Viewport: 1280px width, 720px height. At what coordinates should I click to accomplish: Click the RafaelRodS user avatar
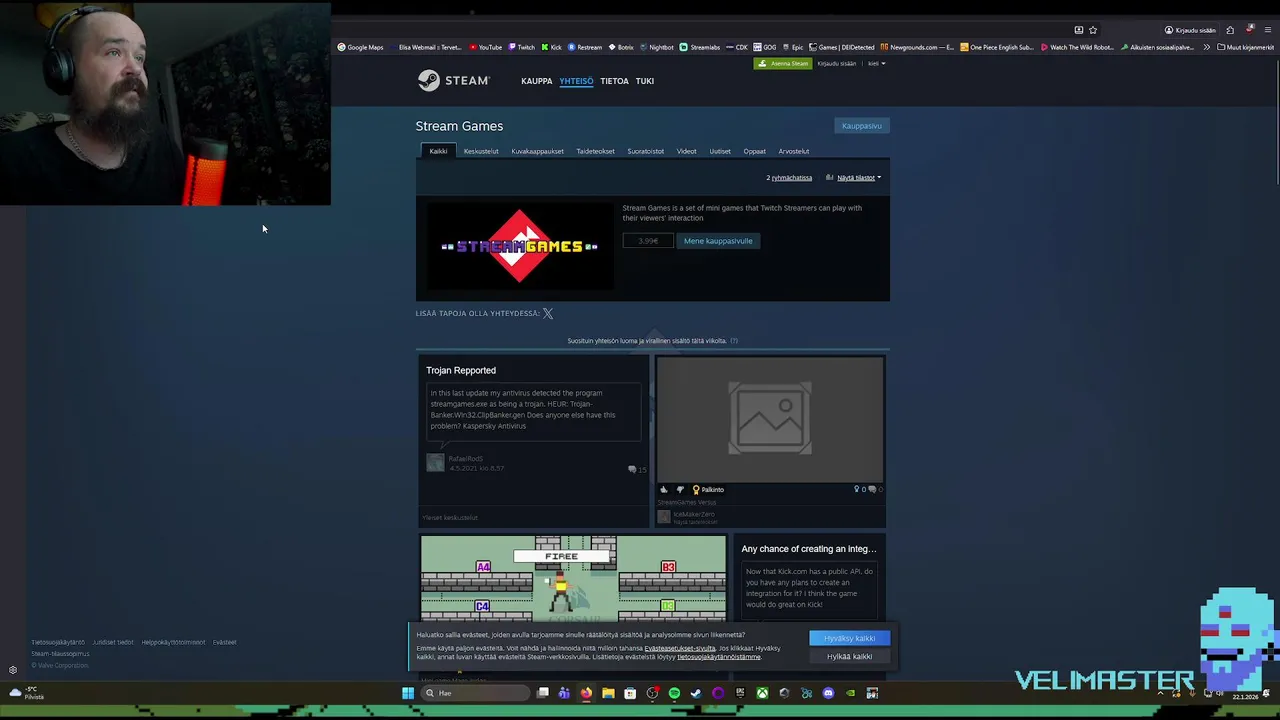435,462
